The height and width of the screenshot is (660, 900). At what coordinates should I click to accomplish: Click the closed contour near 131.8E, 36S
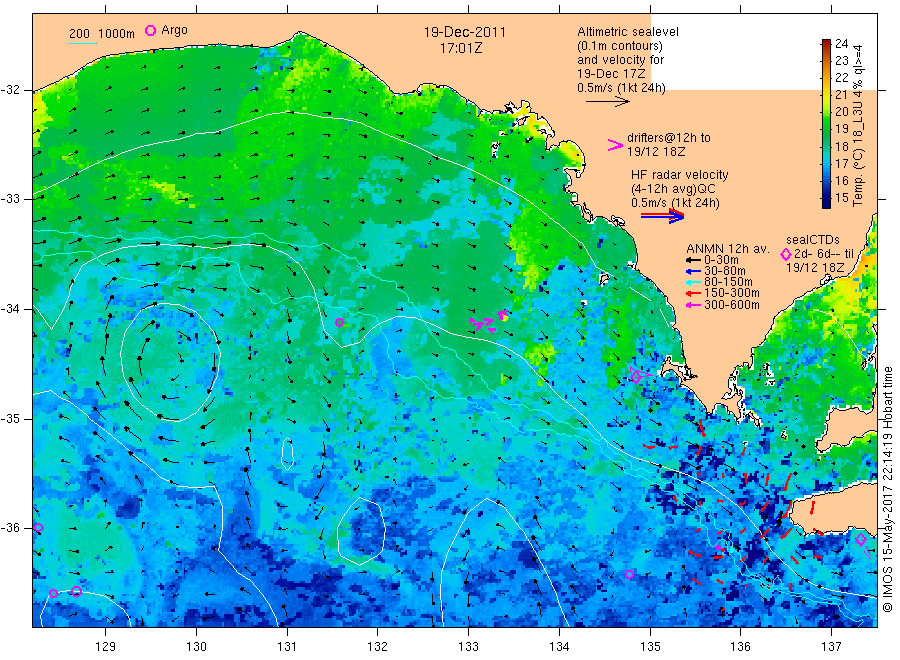[x=360, y=531]
